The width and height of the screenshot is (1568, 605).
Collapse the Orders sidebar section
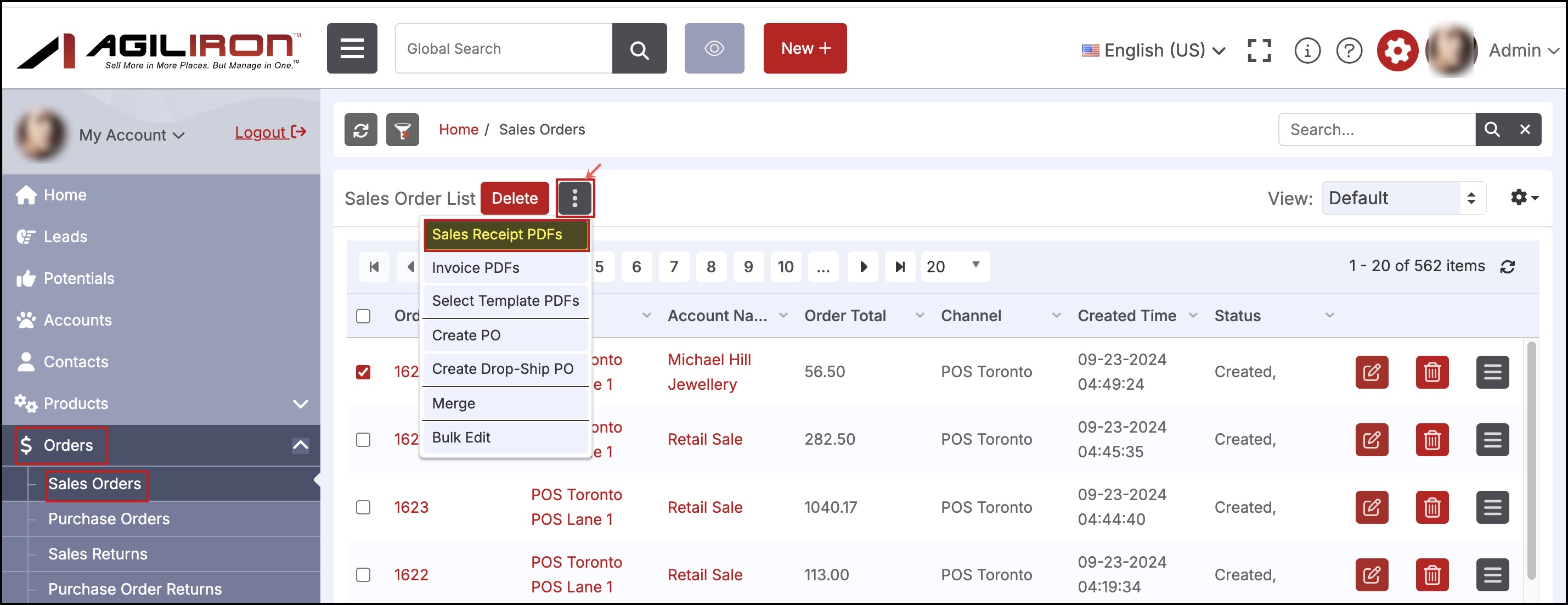(x=300, y=445)
